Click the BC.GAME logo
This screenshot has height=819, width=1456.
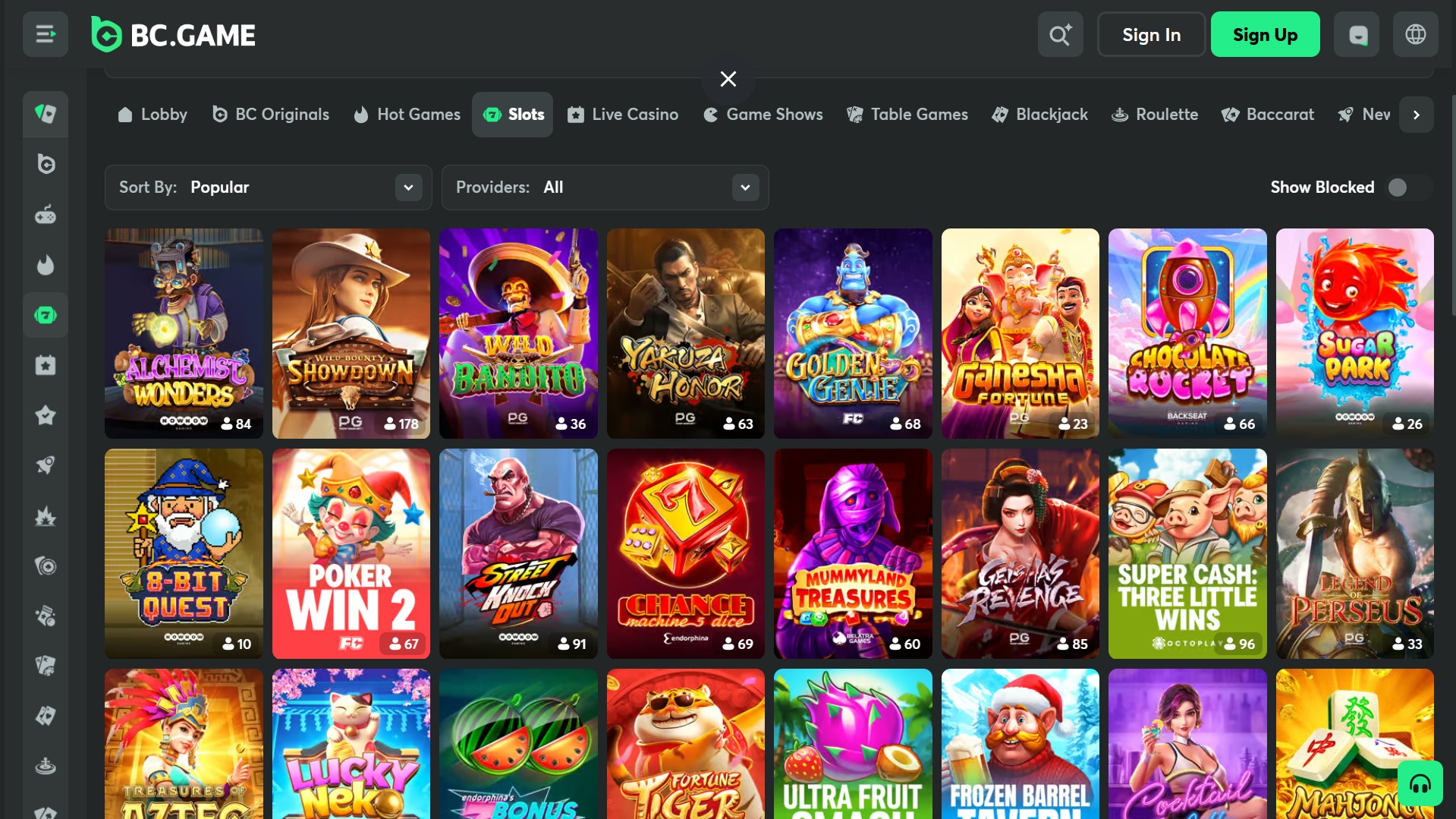[x=173, y=34]
